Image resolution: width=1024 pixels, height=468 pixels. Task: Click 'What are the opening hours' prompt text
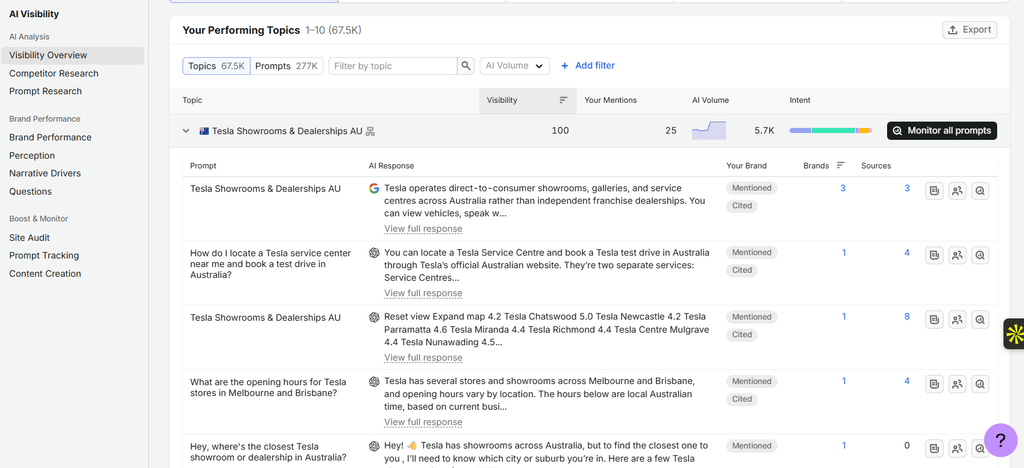(x=268, y=388)
